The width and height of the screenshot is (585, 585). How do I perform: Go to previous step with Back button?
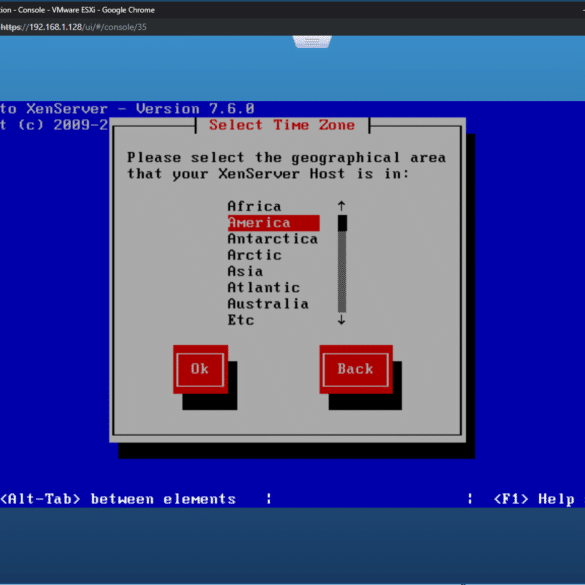pos(356,369)
